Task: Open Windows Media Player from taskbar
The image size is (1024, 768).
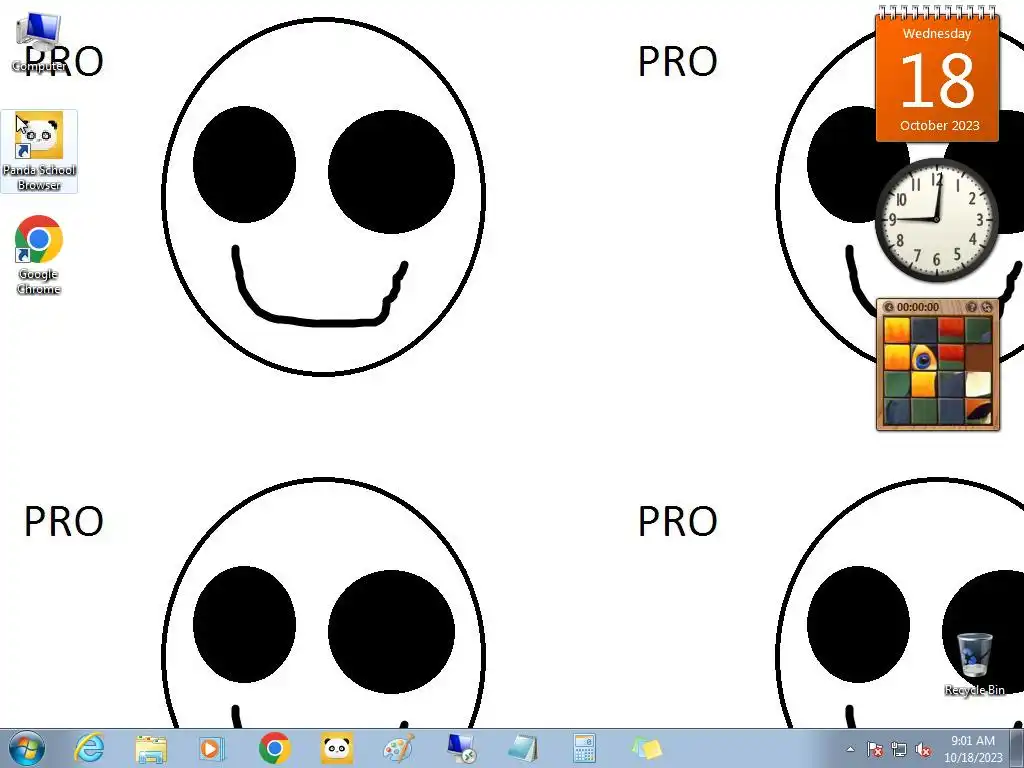Action: pyautogui.click(x=212, y=748)
